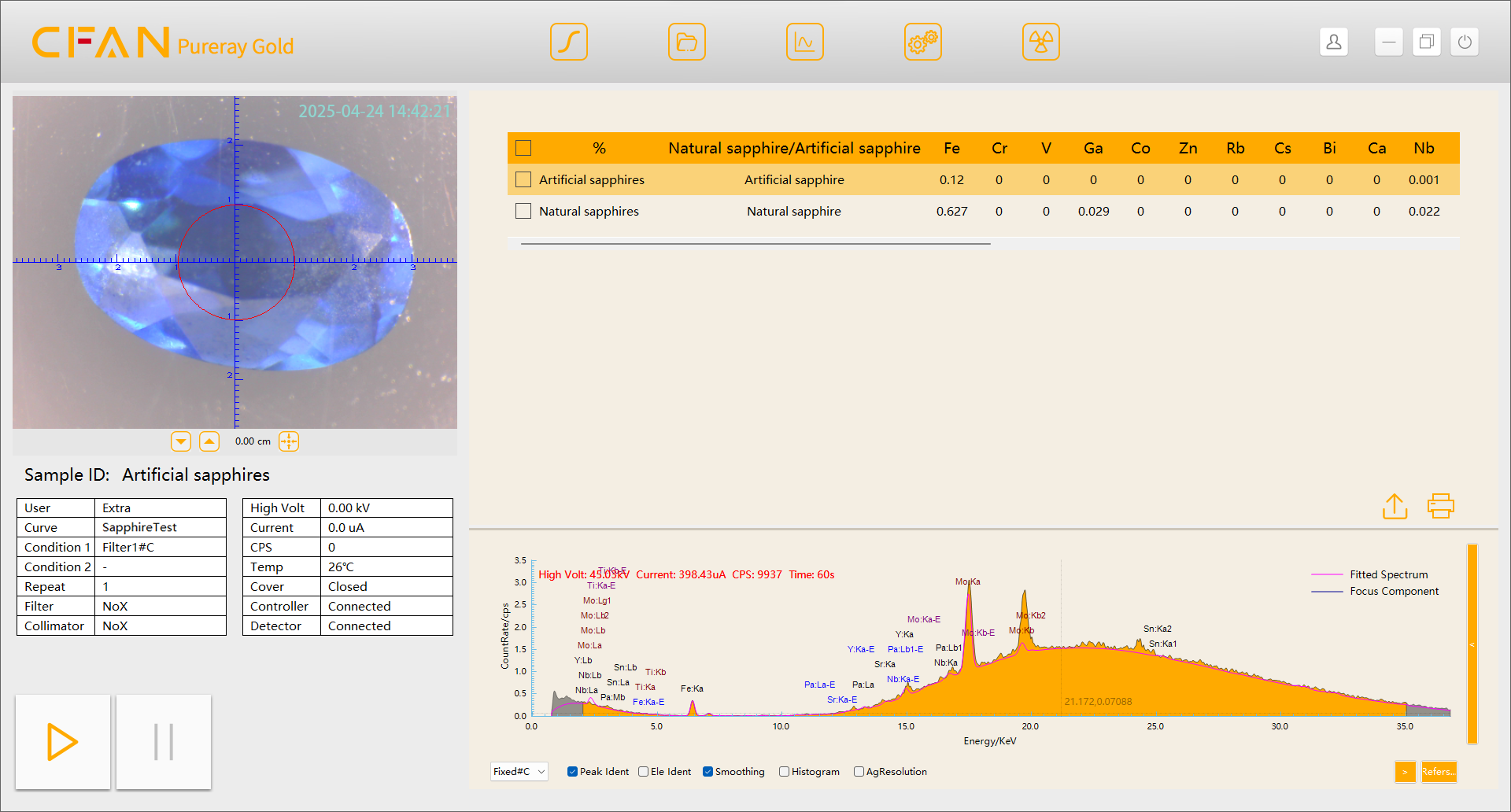This screenshot has height=812, width=1511.
Task: Click the Collimator NoX value
Action: click(x=115, y=626)
